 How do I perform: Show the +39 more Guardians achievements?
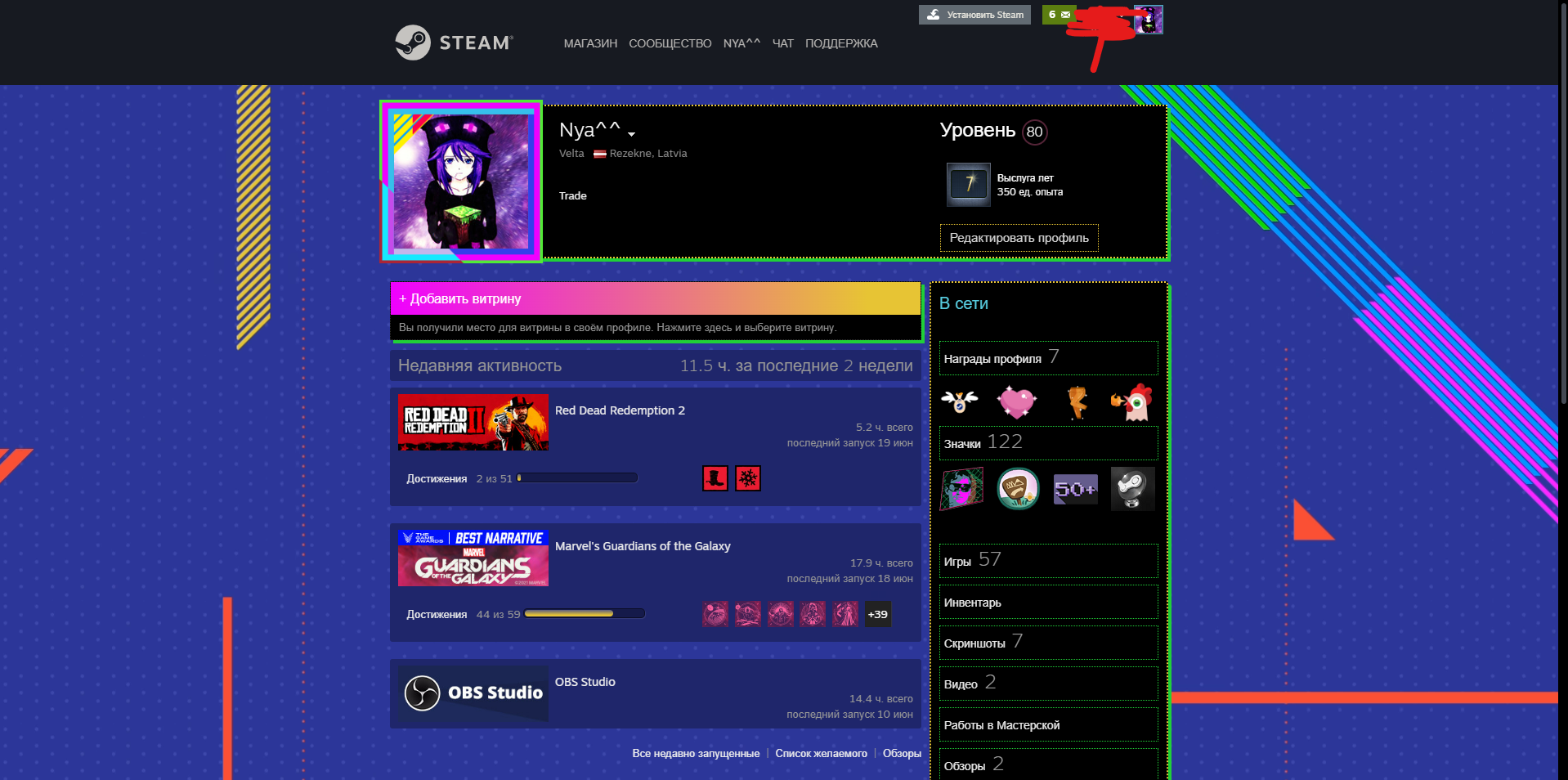tap(878, 614)
